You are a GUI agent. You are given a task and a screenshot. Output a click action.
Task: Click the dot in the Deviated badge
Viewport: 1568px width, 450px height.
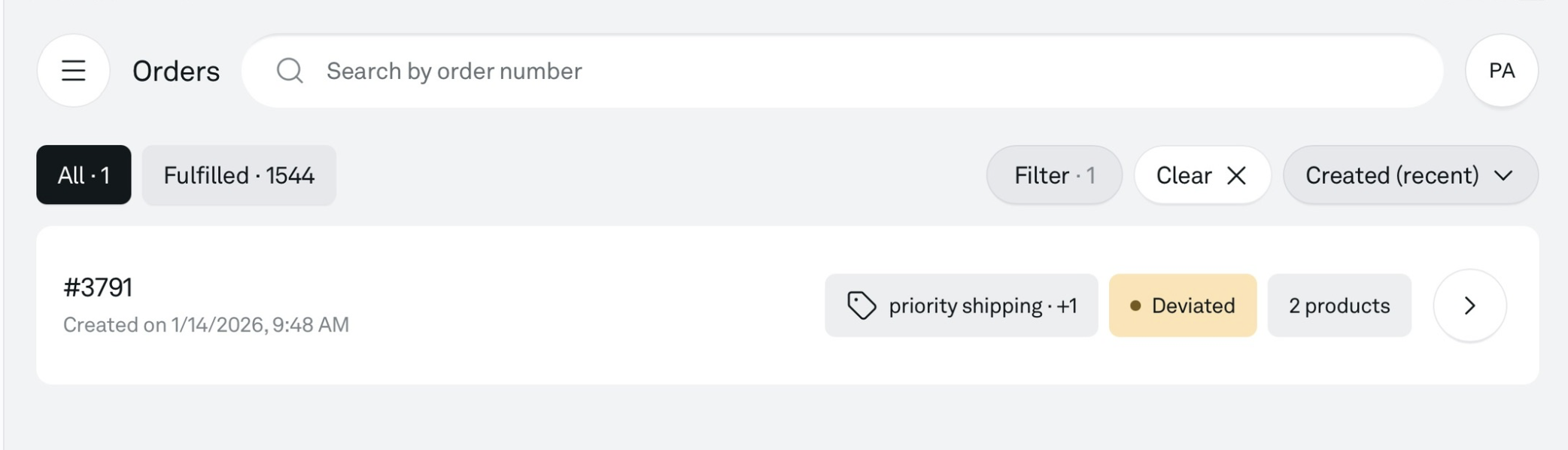pyautogui.click(x=1135, y=306)
